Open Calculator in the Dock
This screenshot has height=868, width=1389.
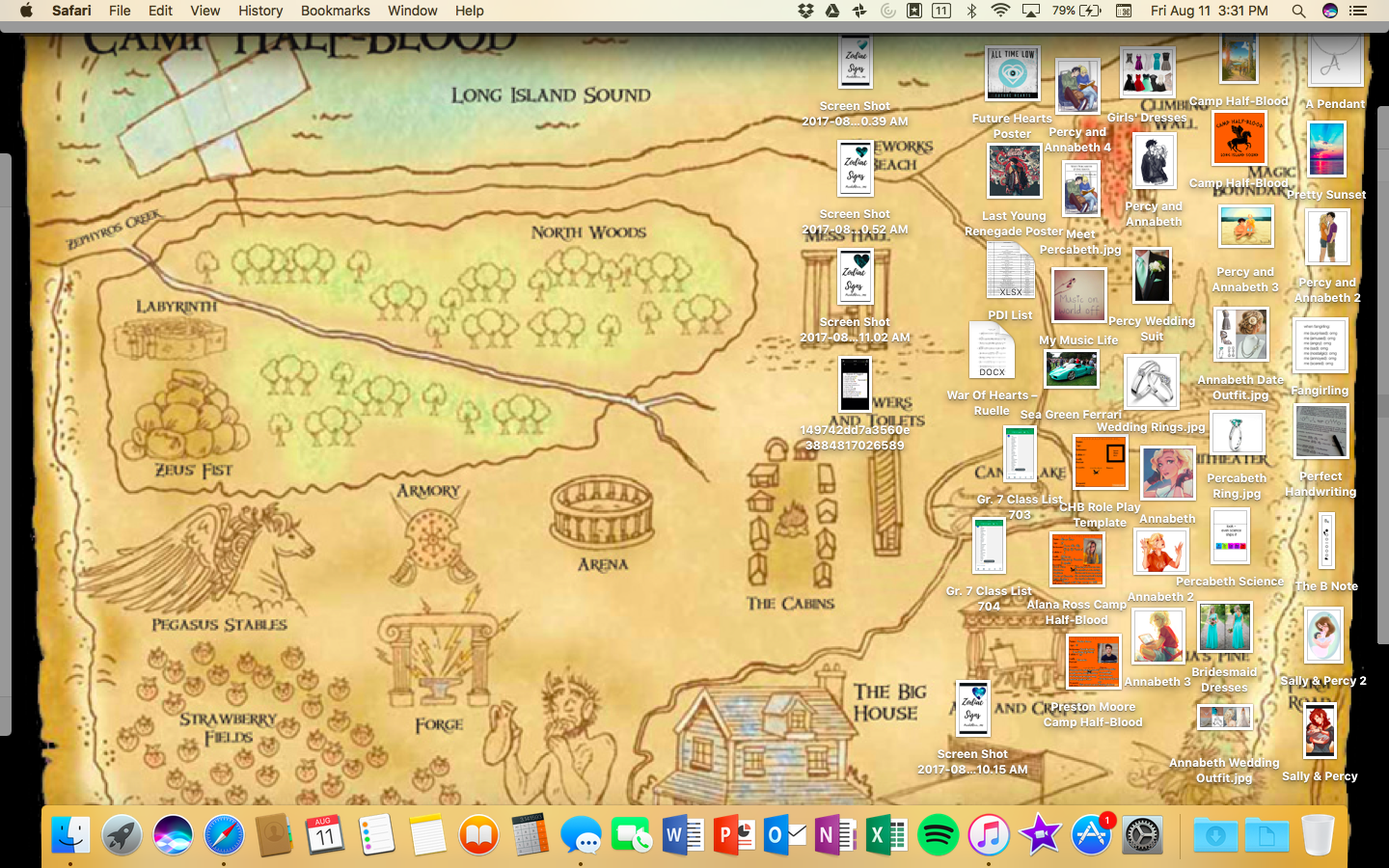(530, 835)
